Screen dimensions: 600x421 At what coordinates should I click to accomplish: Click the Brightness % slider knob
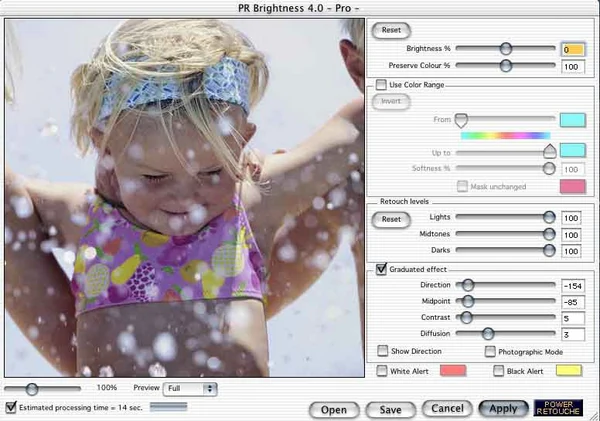point(506,49)
